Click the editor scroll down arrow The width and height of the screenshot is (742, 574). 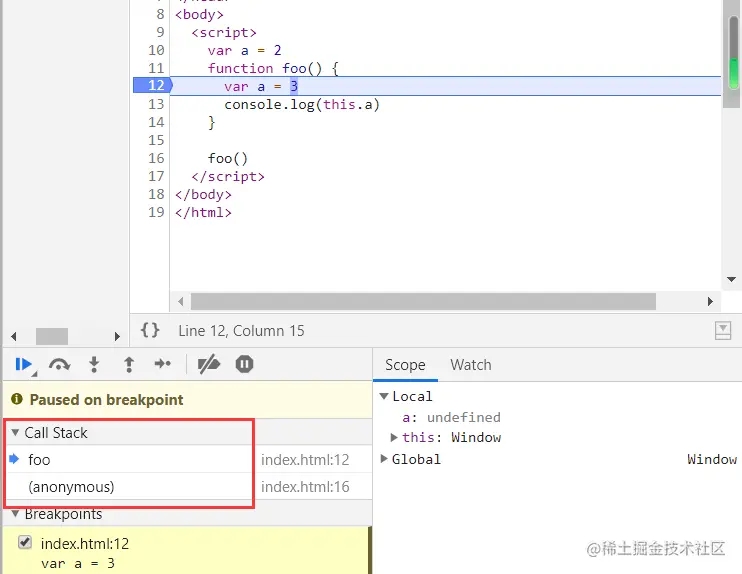click(731, 279)
